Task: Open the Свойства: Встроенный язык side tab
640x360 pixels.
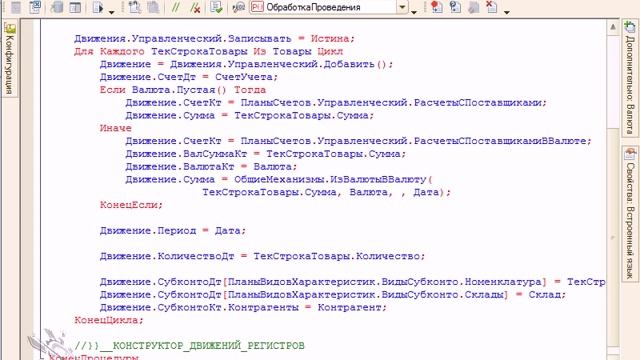Action: (630, 213)
